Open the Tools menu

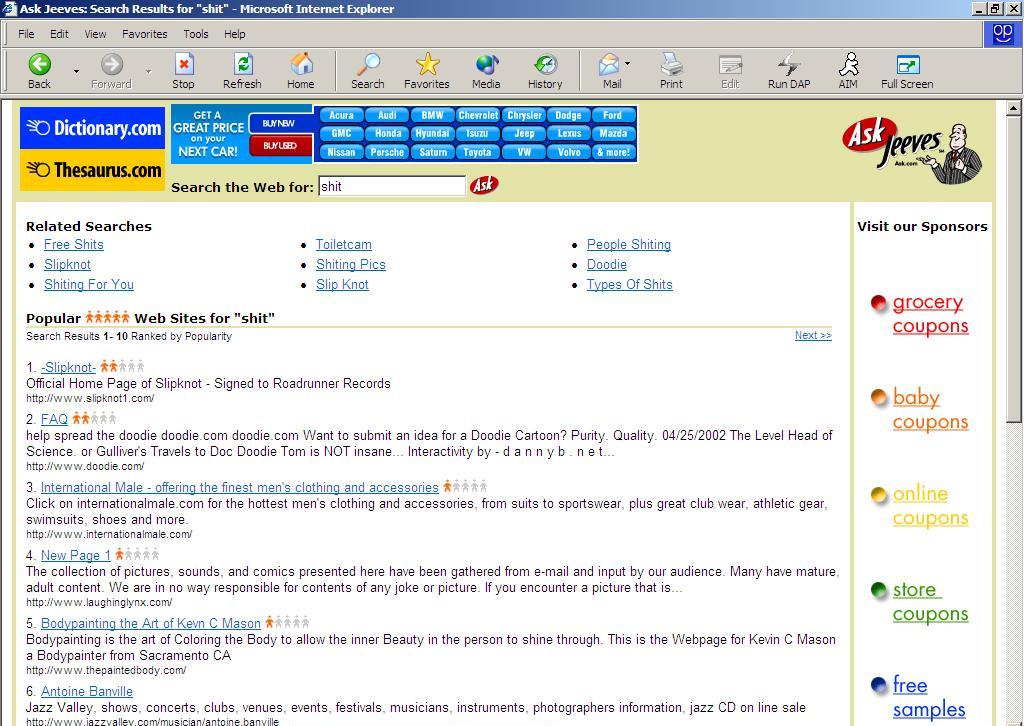point(196,34)
